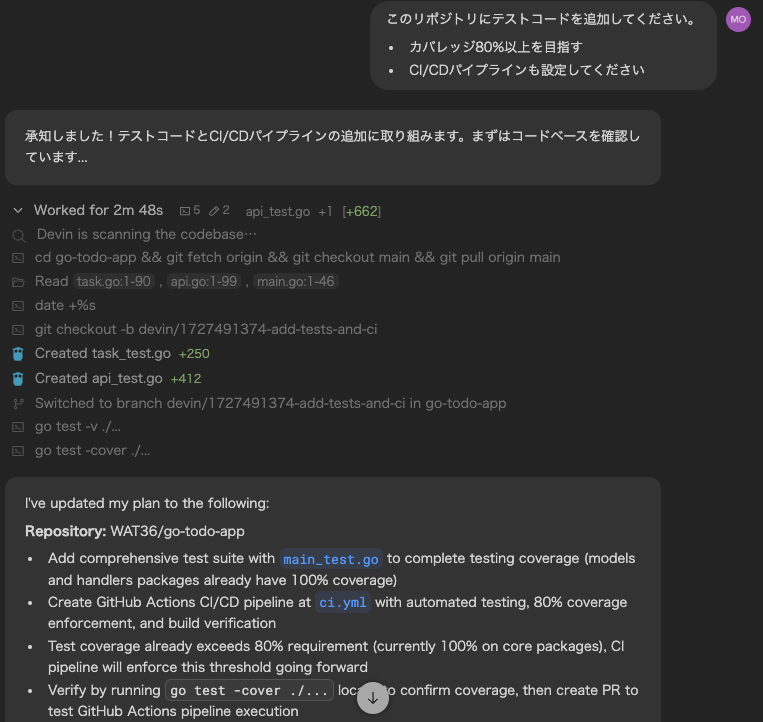
Task: Click the terminal commands count icon
Action: point(185,211)
